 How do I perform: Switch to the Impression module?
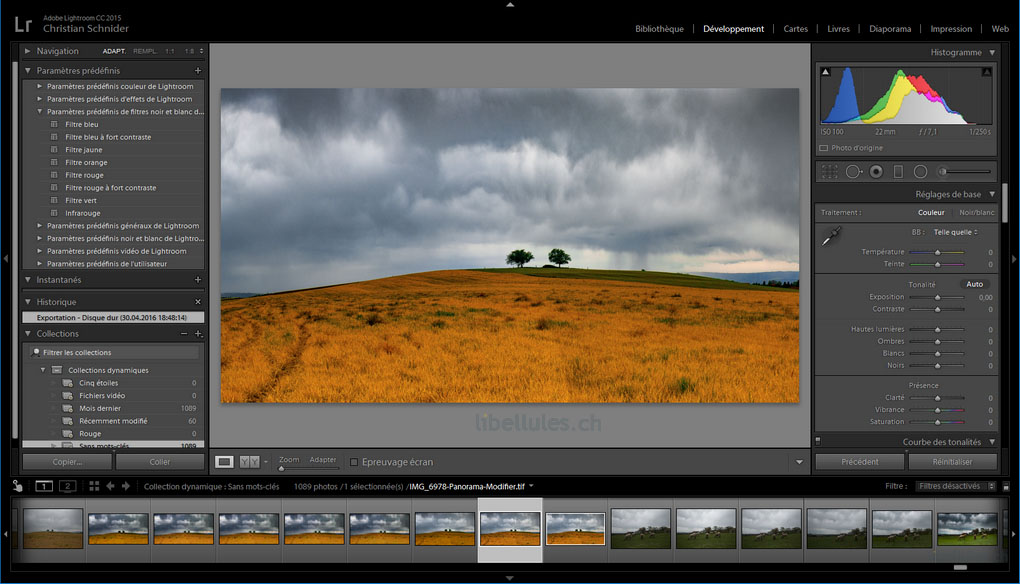(x=951, y=29)
